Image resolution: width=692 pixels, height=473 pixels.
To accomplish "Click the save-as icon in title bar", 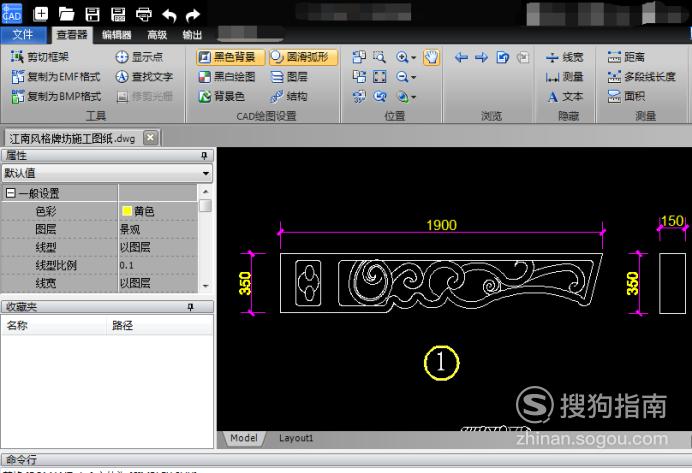I will [118, 14].
